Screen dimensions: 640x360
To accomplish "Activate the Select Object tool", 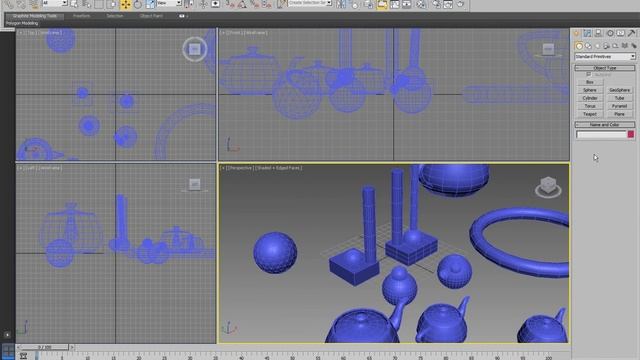I will click(x=74, y=4).
